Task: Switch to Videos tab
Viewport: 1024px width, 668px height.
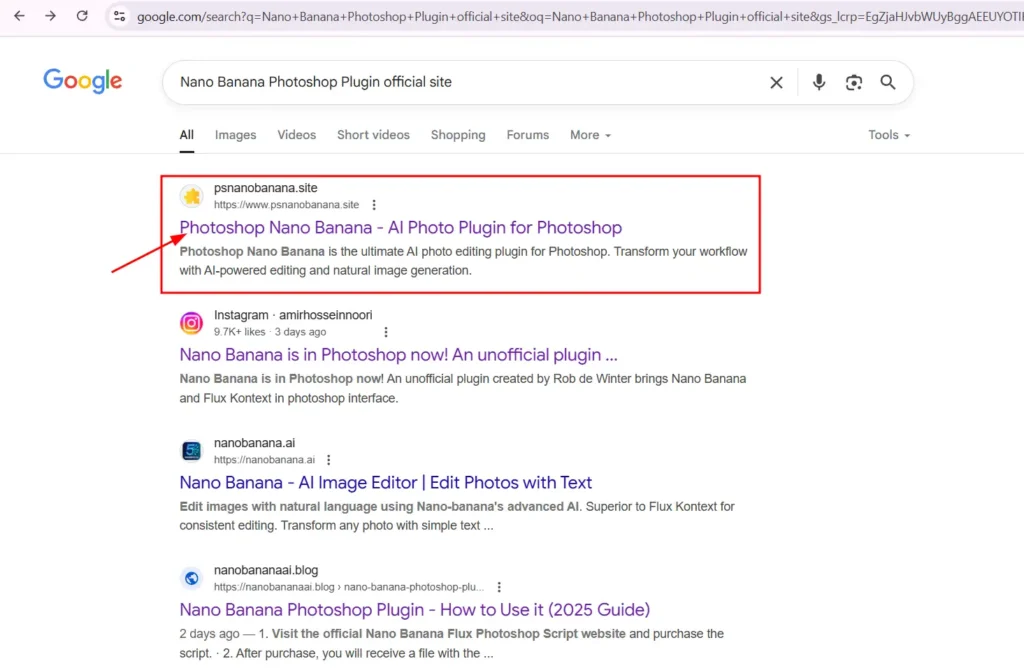Action: [x=296, y=135]
